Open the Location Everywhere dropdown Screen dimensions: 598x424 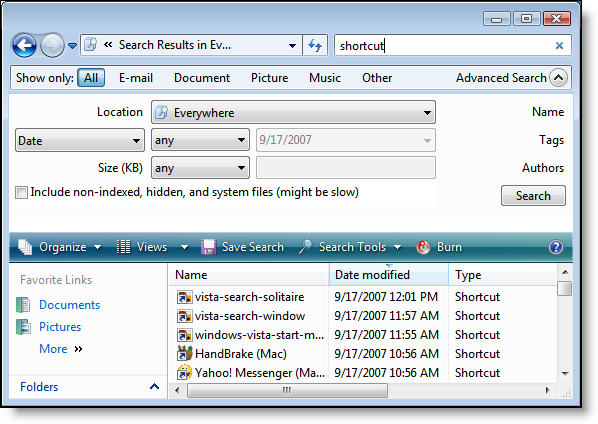(x=293, y=112)
